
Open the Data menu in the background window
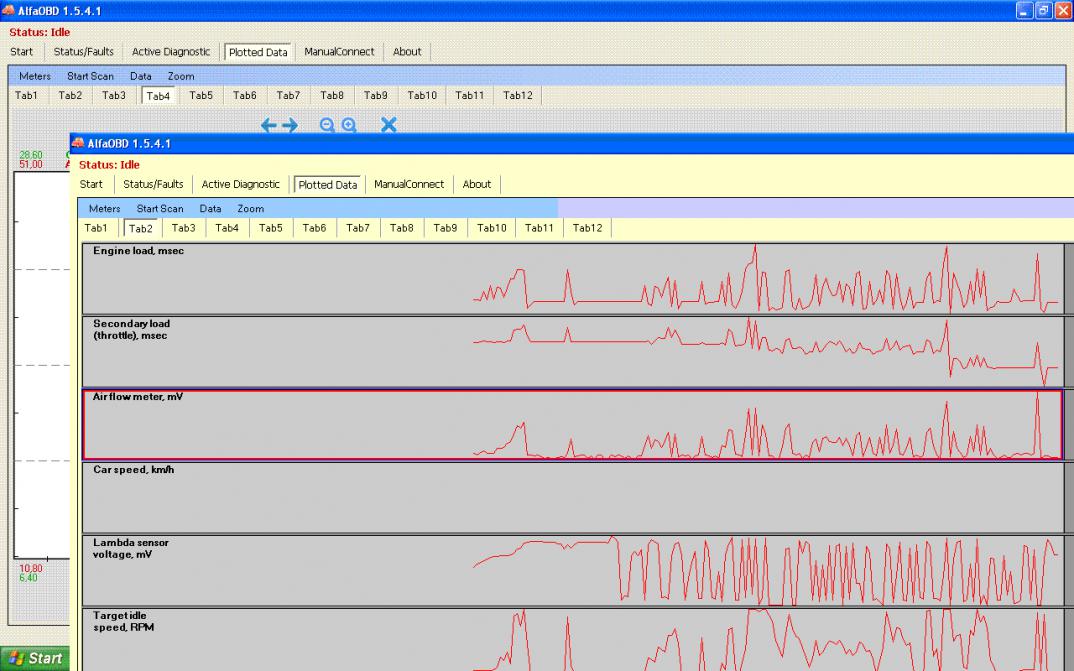pos(141,76)
